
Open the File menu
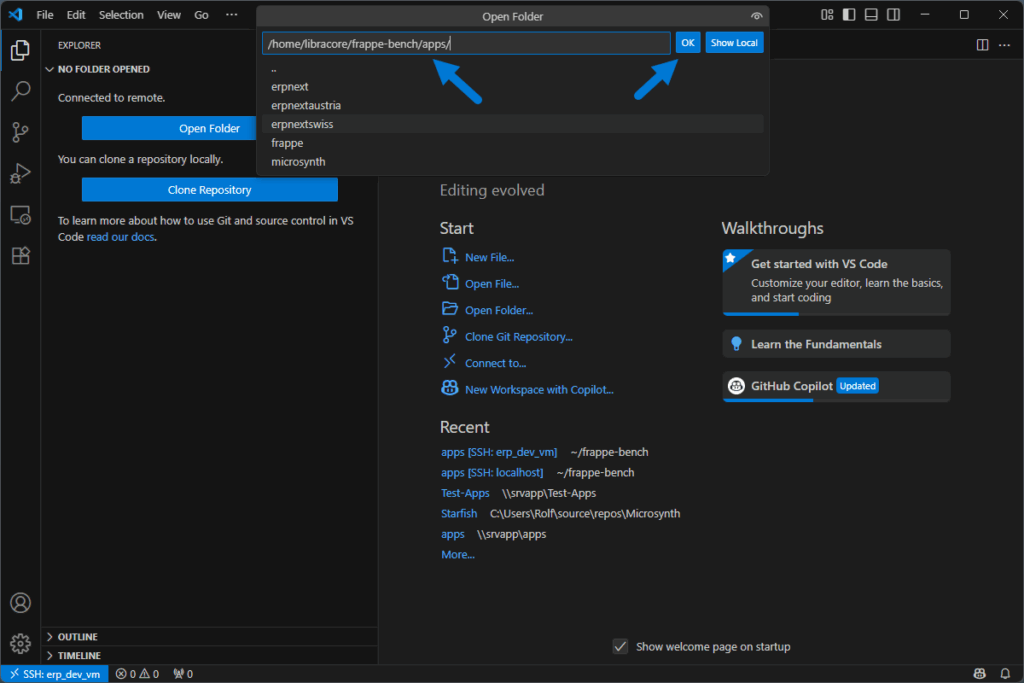pyautogui.click(x=45, y=14)
